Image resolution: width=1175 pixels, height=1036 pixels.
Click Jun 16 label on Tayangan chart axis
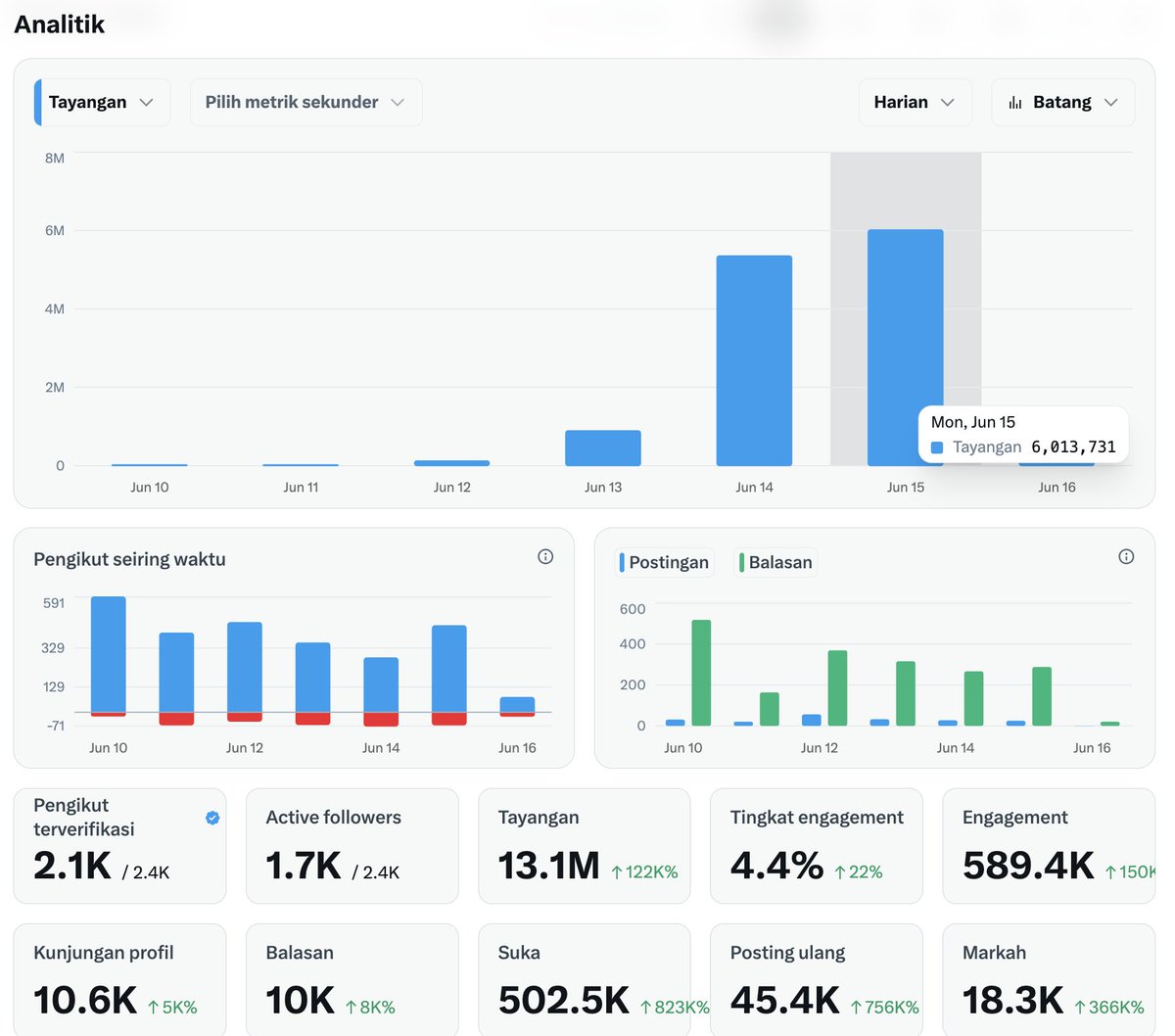[x=1057, y=487]
